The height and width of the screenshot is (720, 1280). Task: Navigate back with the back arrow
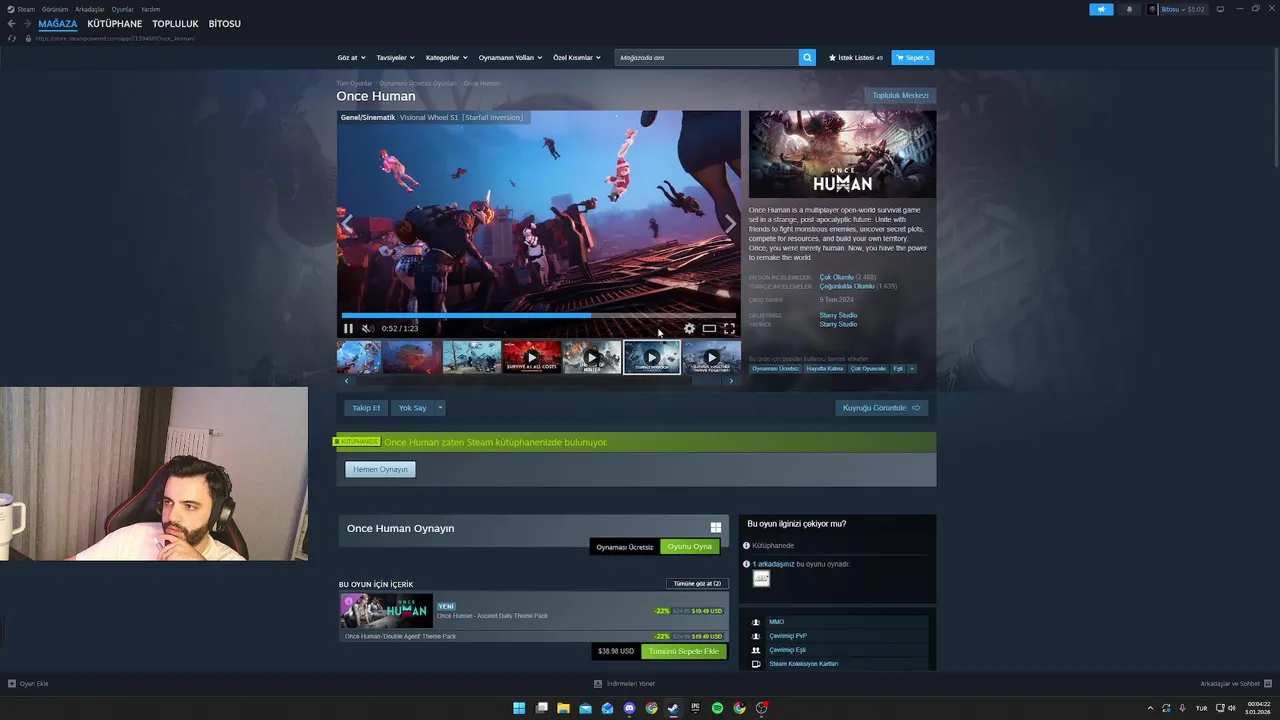tap(12, 23)
